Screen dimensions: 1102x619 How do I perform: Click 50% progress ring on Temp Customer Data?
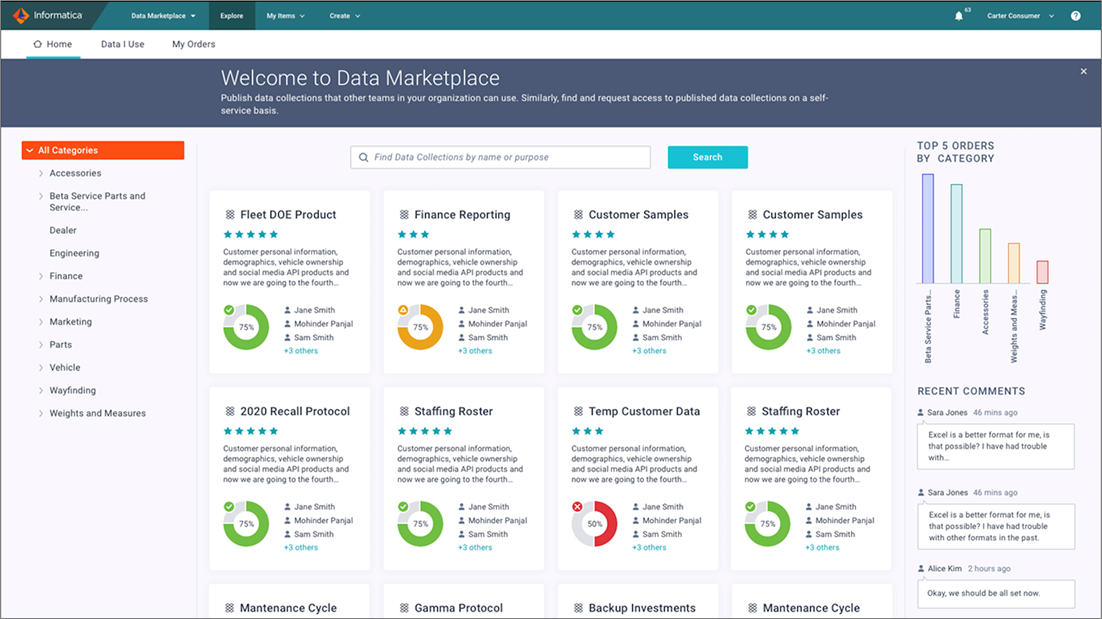pyautogui.click(x=595, y=523)
